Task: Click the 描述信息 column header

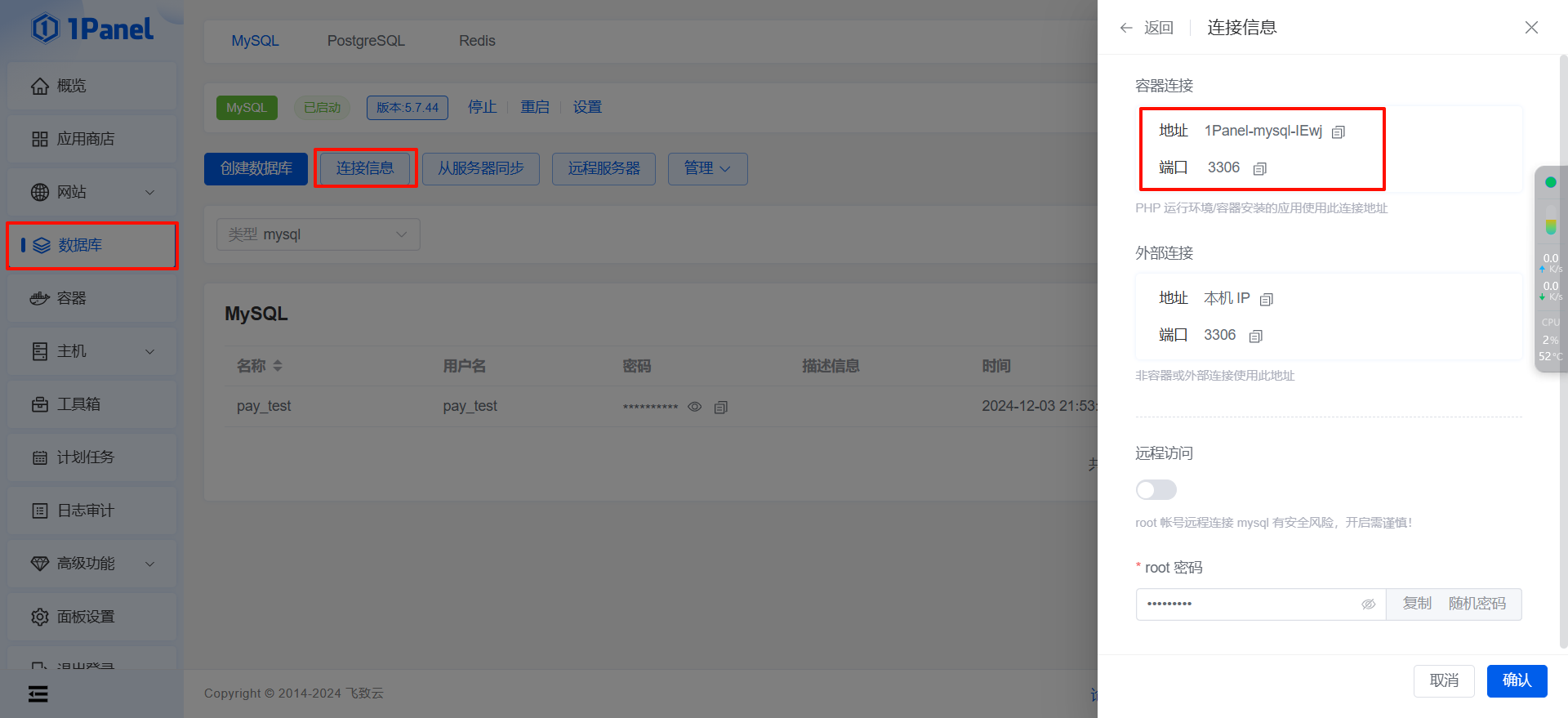Action: tap(831, 366)
